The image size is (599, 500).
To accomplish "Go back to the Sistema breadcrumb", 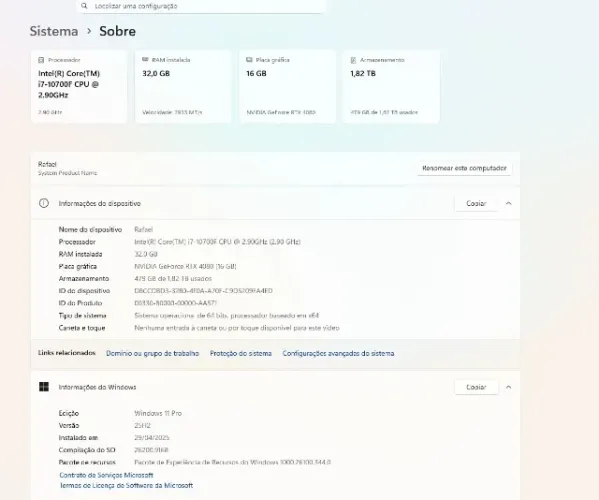I will point(54,31).
